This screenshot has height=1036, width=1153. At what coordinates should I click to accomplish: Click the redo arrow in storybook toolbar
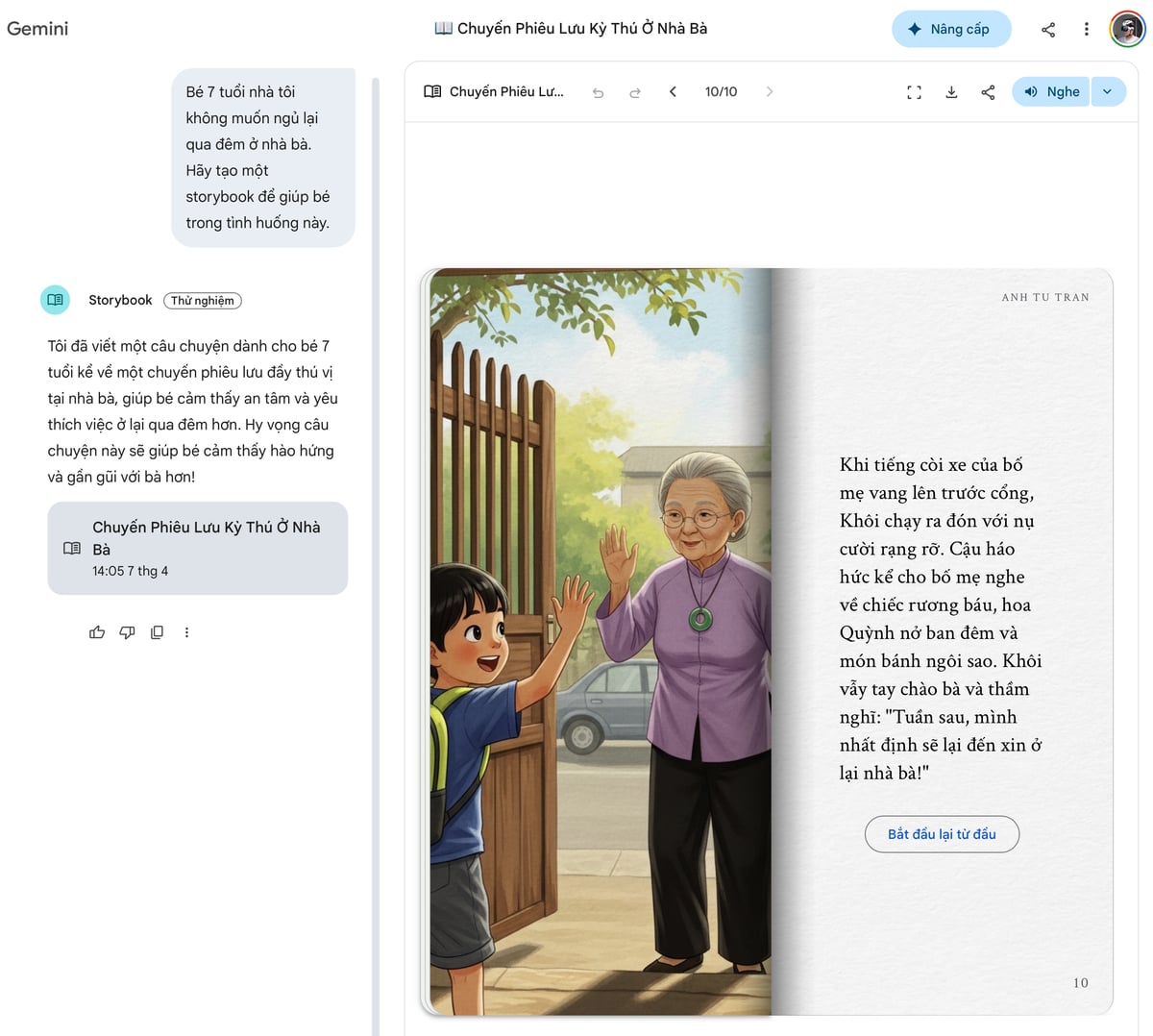pyautogui.click(x=635, y=92)
